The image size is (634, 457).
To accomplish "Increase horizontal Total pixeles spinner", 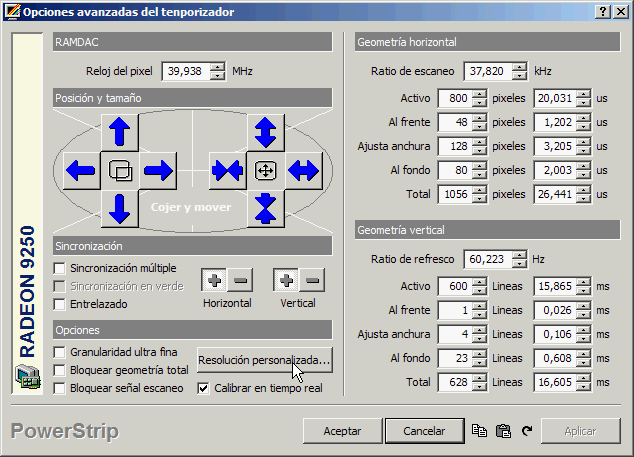I will click(479, 190).
